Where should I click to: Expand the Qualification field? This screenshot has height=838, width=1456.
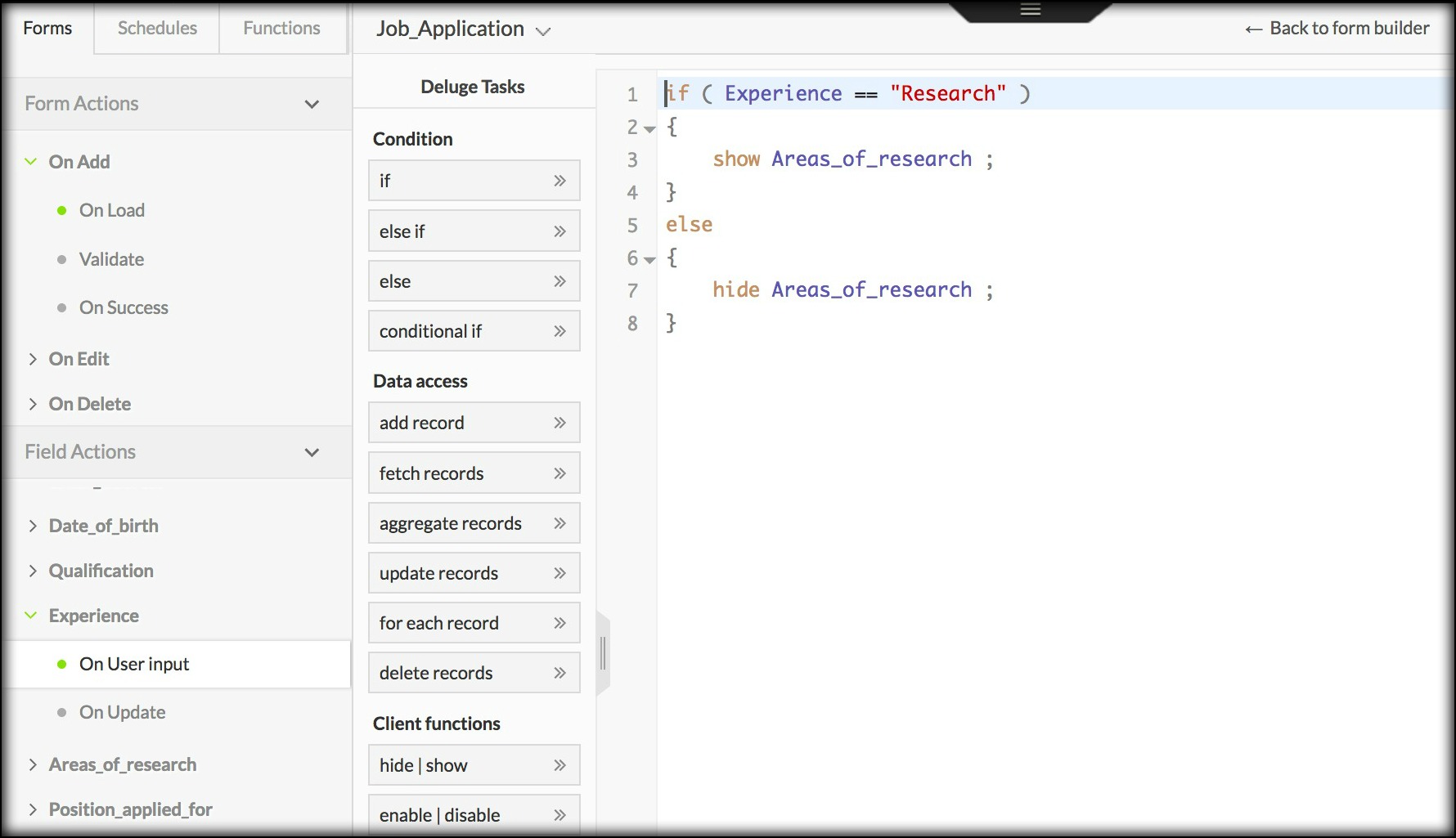33,571
